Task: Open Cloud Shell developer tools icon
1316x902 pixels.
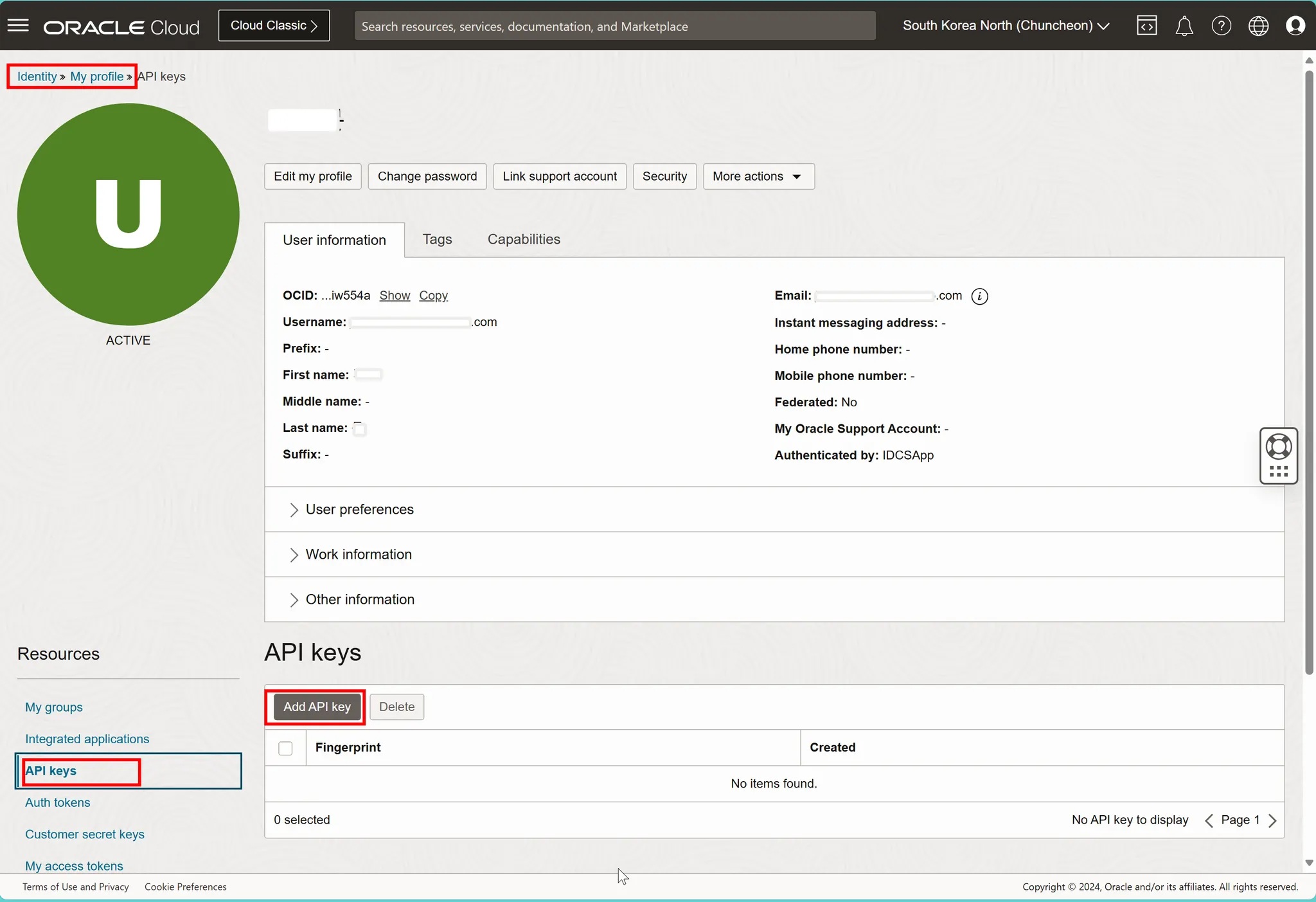Action: tap(1147, 26)
